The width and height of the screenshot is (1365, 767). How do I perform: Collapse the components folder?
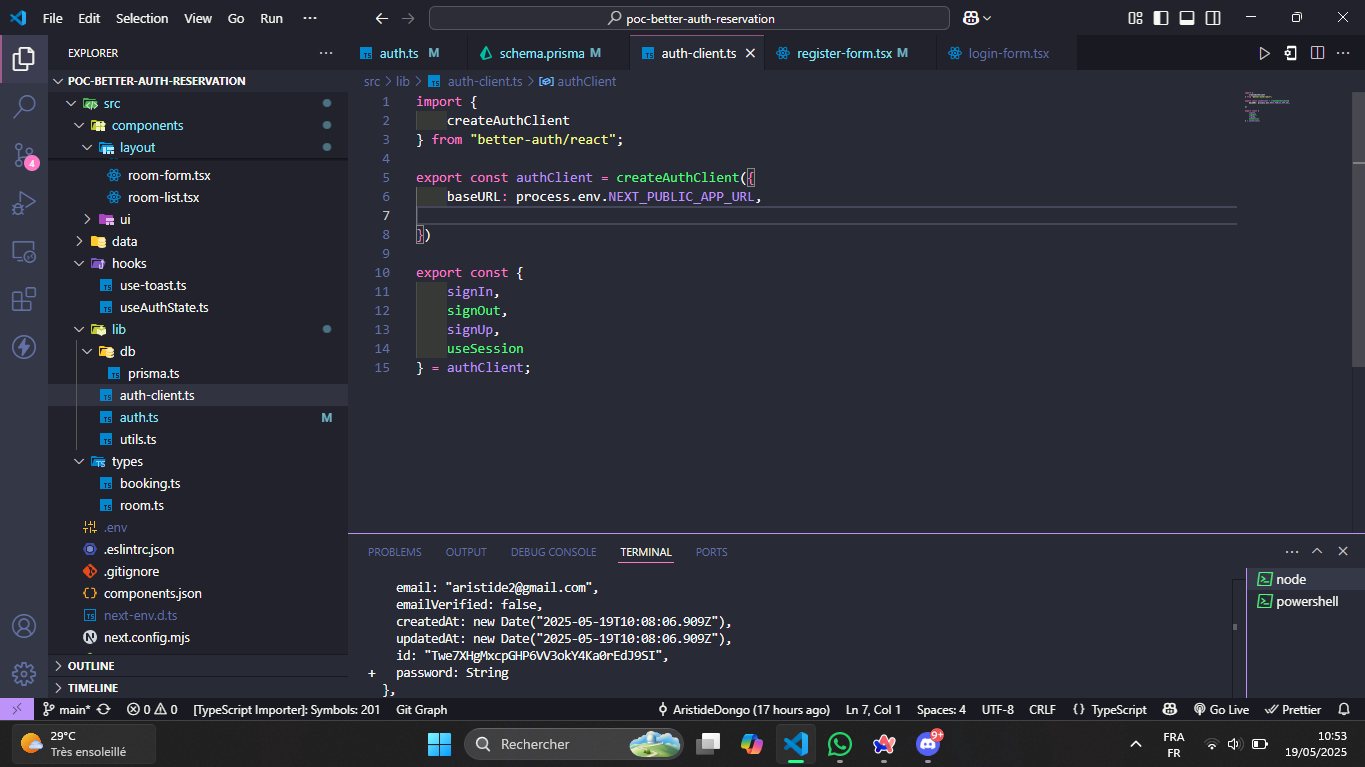pyautogui.click(x=147, y=125)
